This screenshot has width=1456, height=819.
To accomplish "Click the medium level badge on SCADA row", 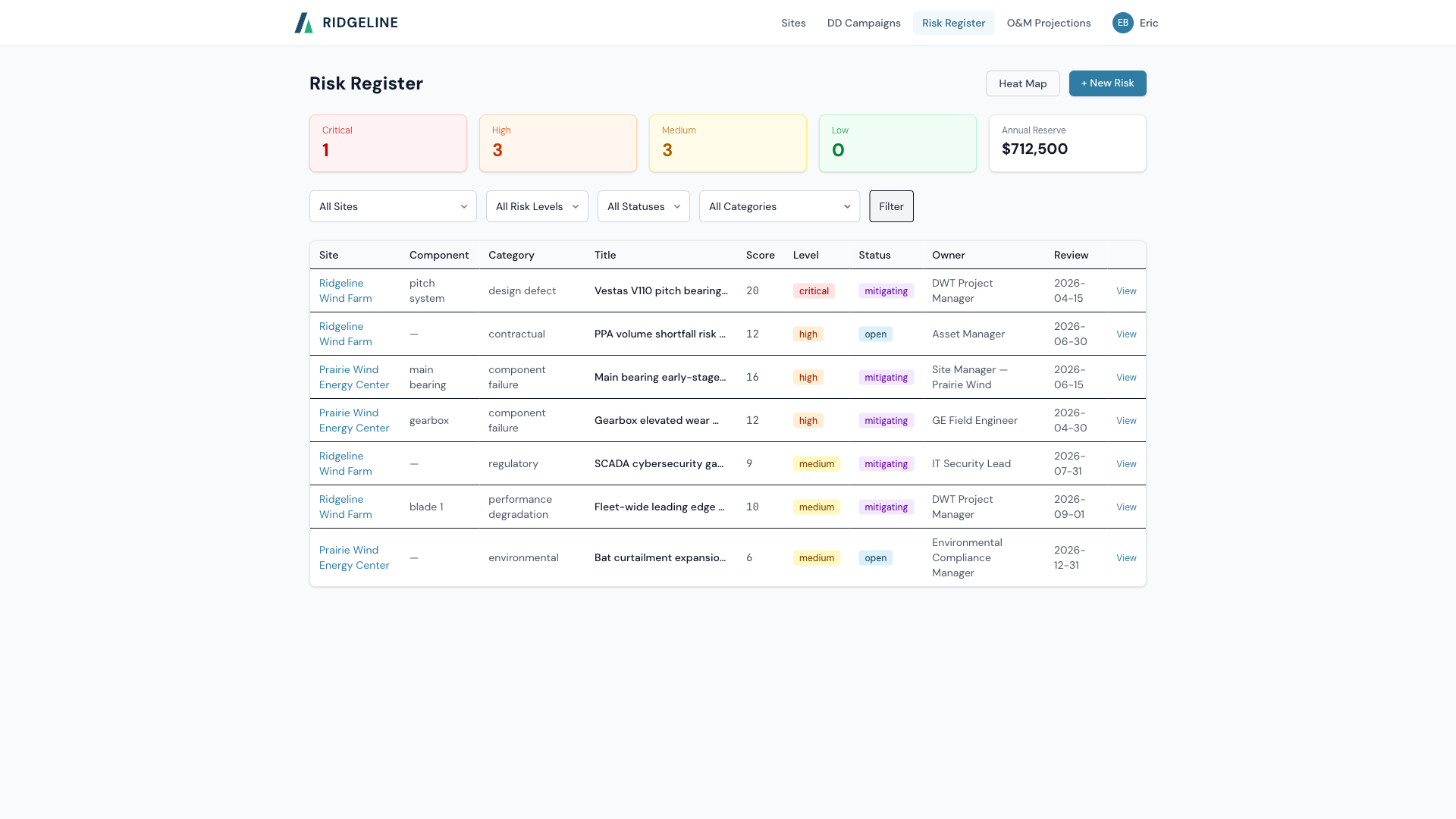I will [x=816, y=463].
